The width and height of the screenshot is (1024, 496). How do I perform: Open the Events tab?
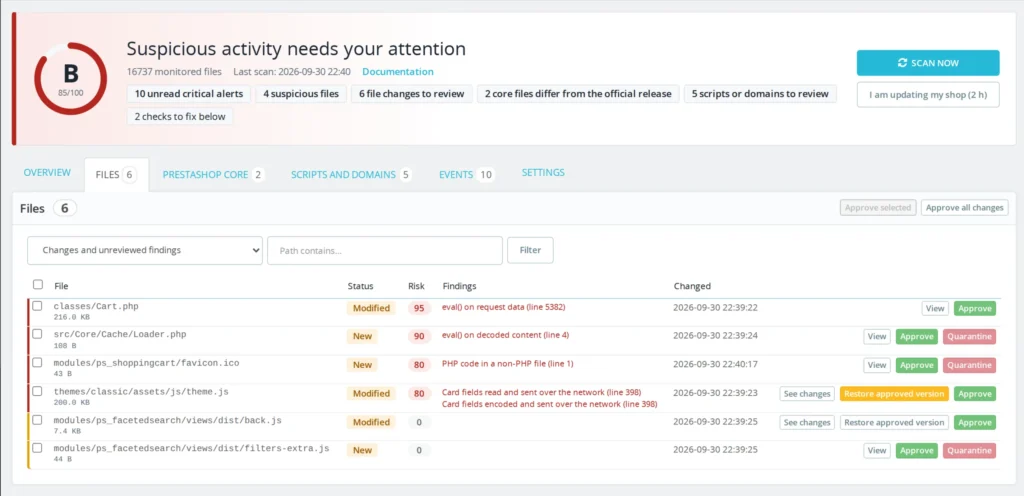click(x=466, y=174)
